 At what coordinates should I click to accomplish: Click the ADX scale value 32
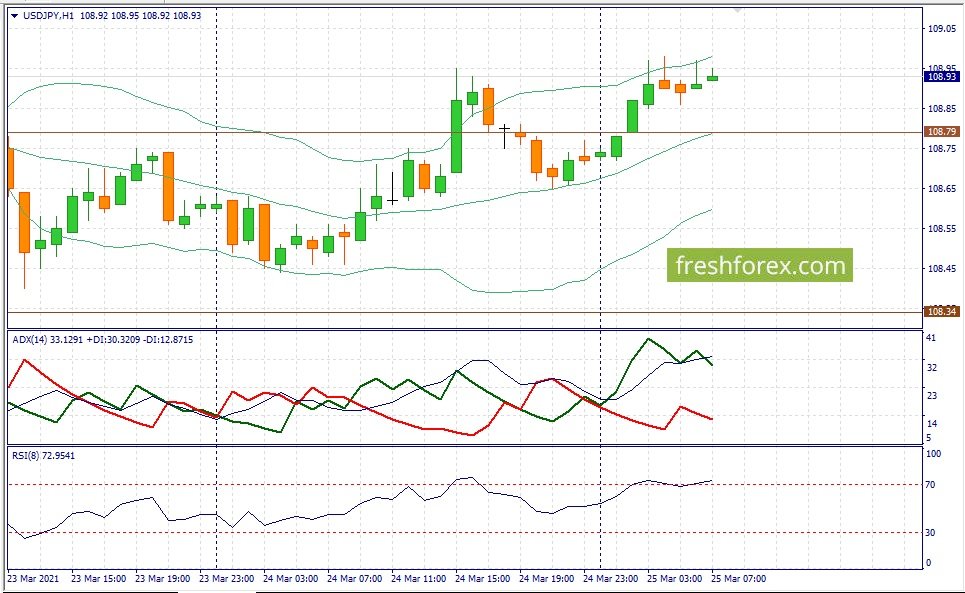tap(931, 367)
